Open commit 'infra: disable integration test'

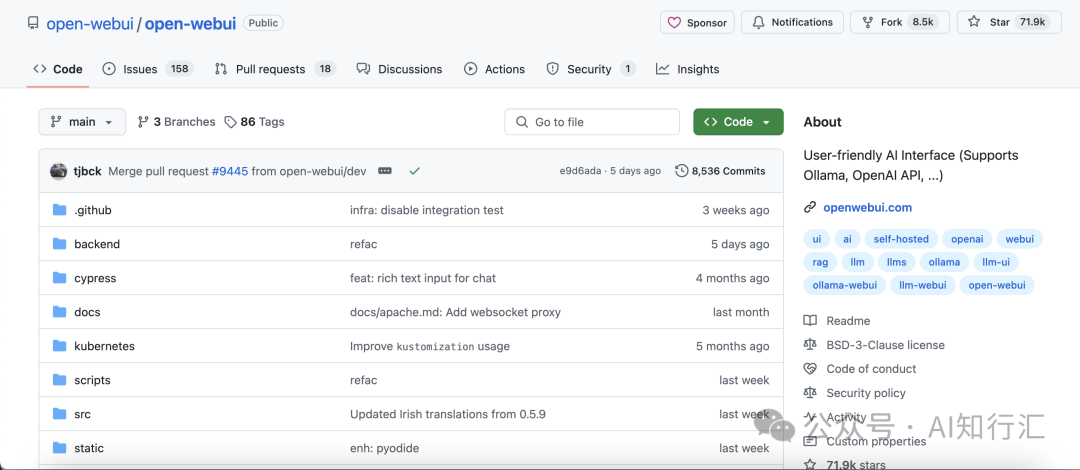[426, 210]
